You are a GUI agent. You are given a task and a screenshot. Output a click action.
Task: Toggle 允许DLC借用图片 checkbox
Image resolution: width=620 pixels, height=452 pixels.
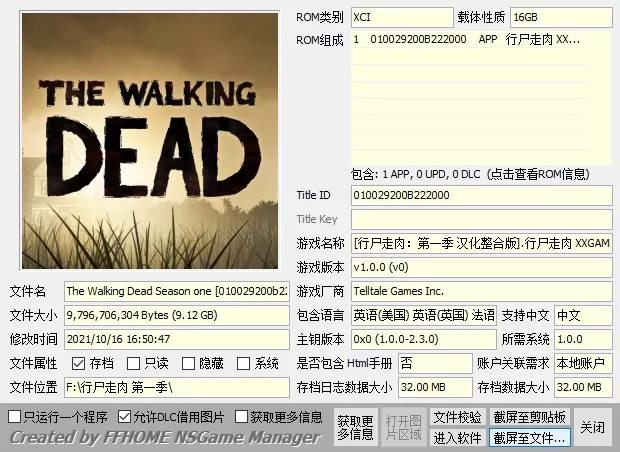point(124,416)
